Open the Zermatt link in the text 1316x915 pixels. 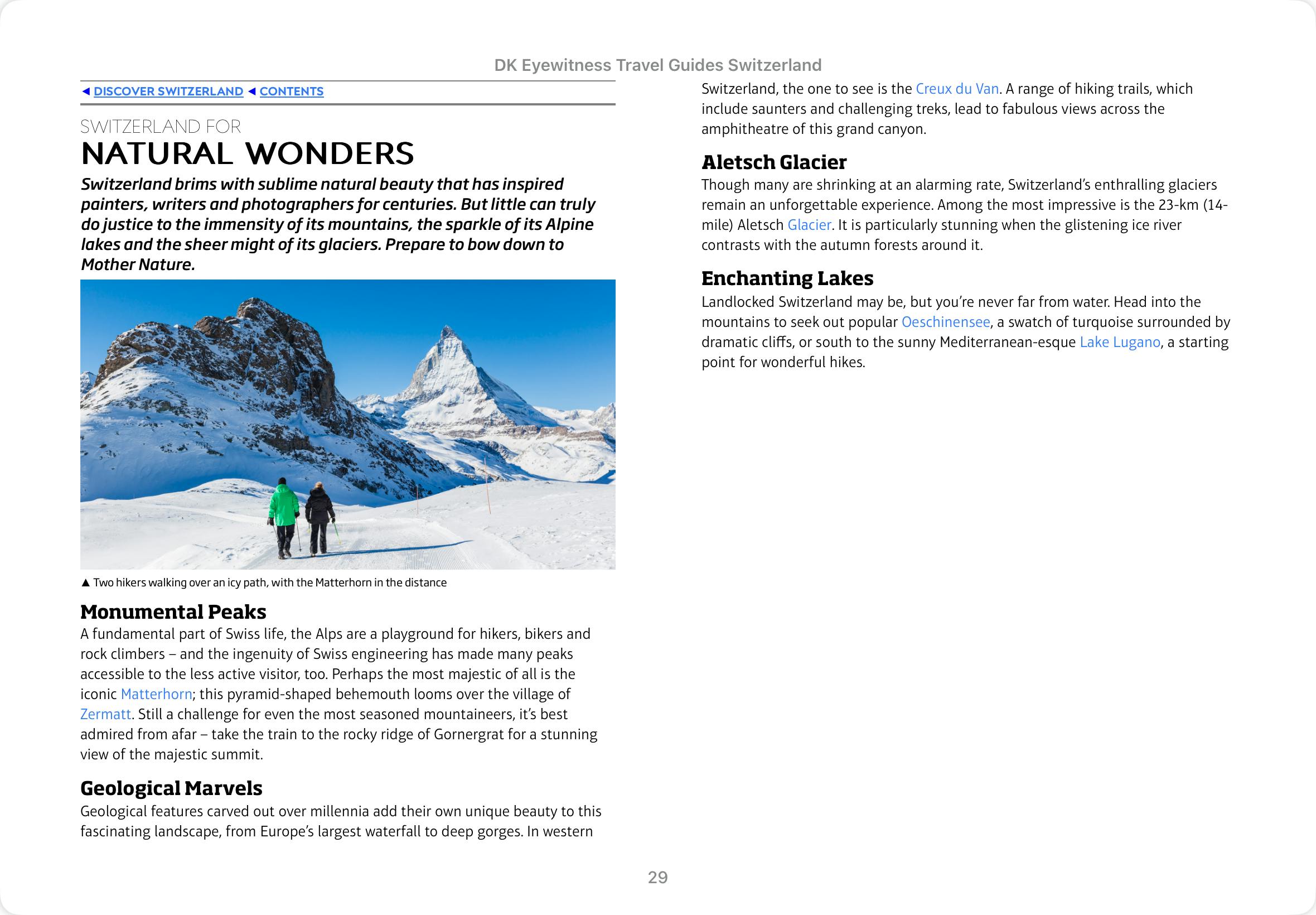tap(105, 714)
